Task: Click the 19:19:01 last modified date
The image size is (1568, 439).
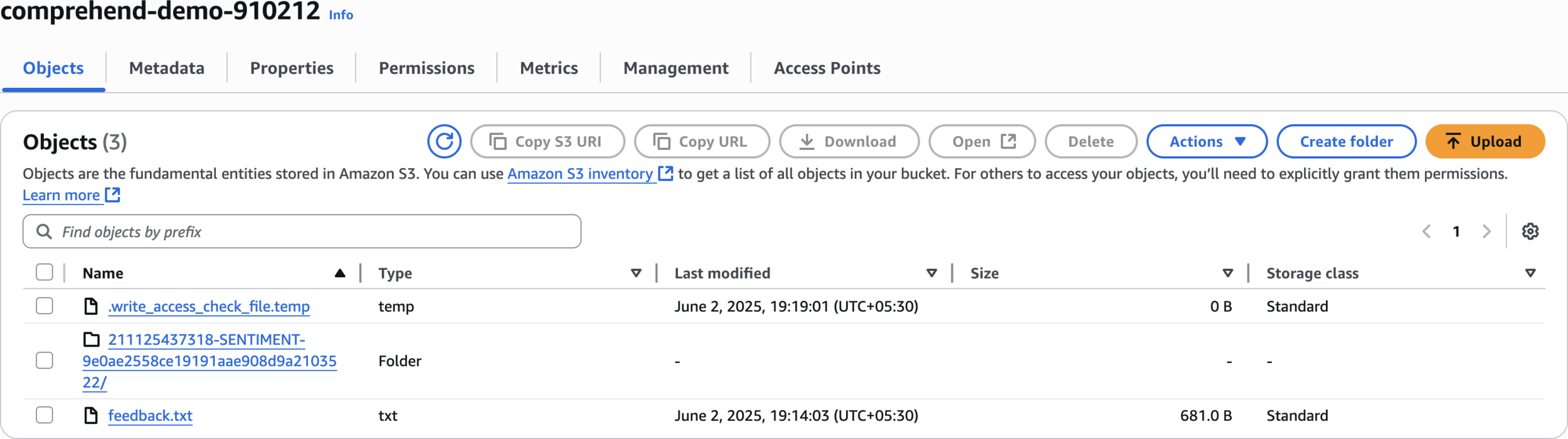Action: [796, 306]
